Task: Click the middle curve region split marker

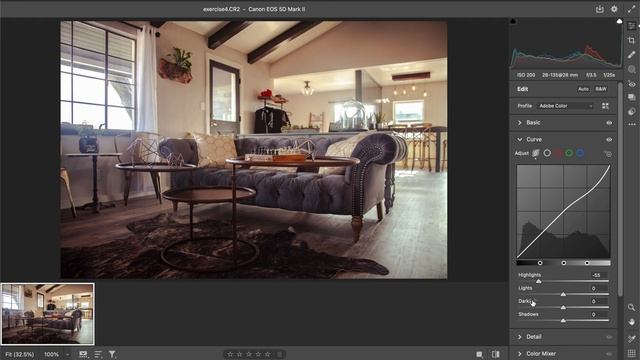Action: (564, 263)
